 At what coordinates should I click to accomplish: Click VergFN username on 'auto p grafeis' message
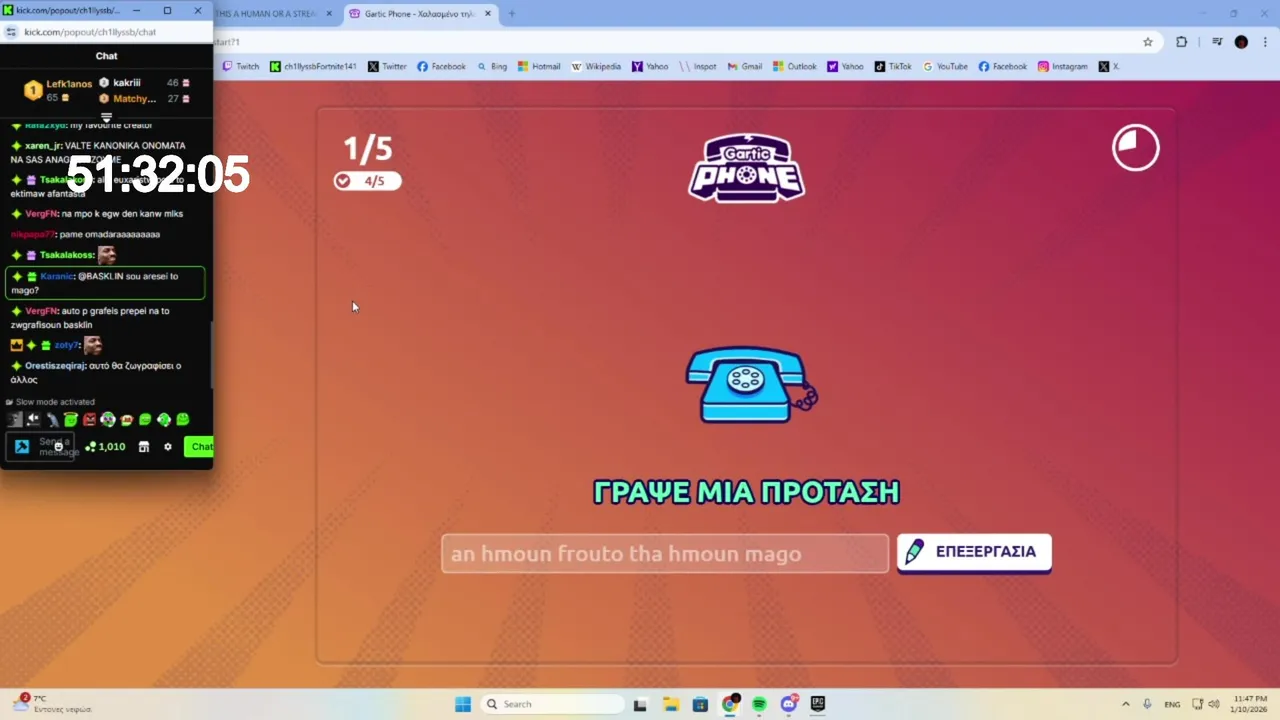[x=41, y=311]
